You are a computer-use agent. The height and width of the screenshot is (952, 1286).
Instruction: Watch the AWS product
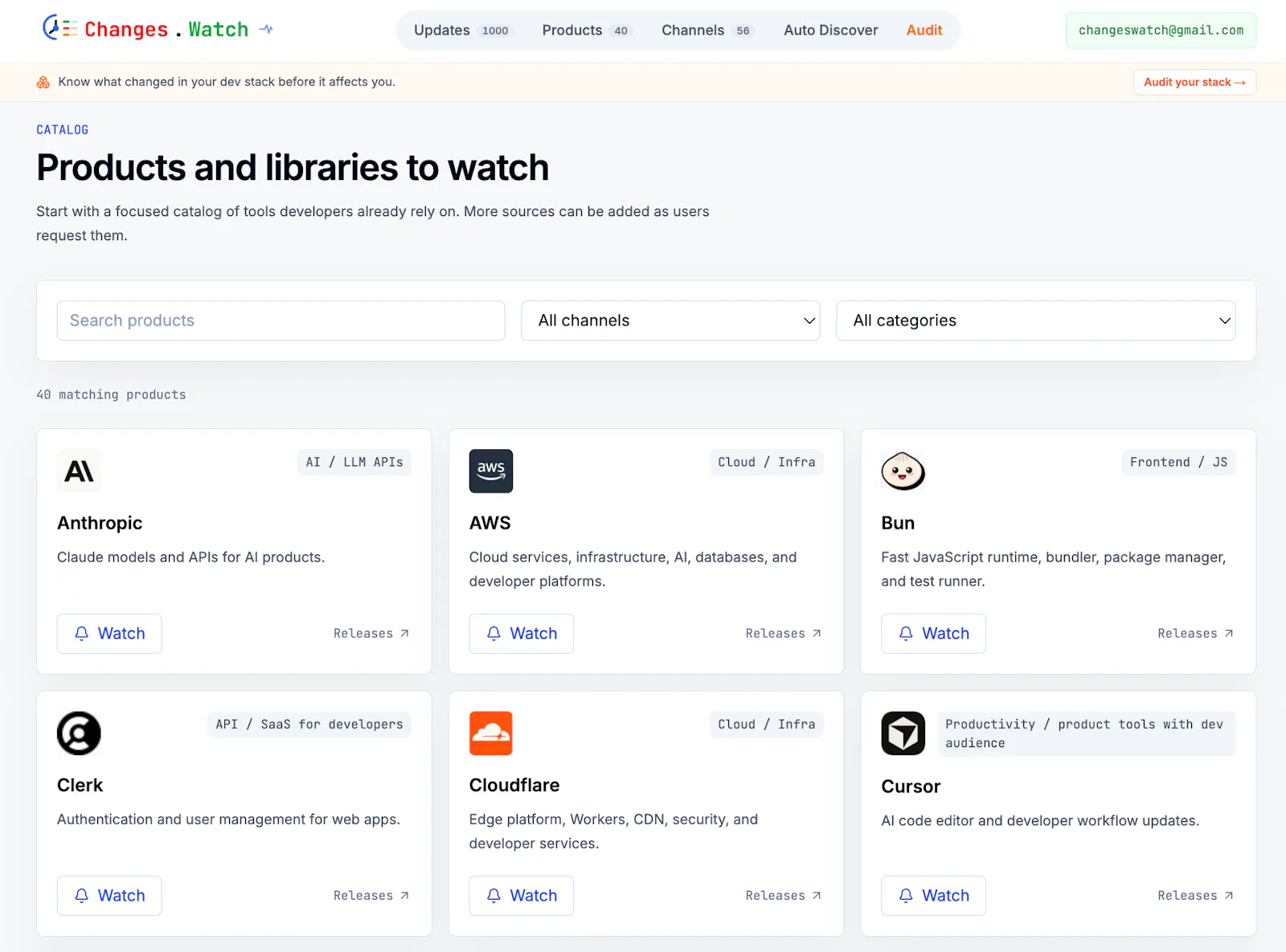(522, 633)
